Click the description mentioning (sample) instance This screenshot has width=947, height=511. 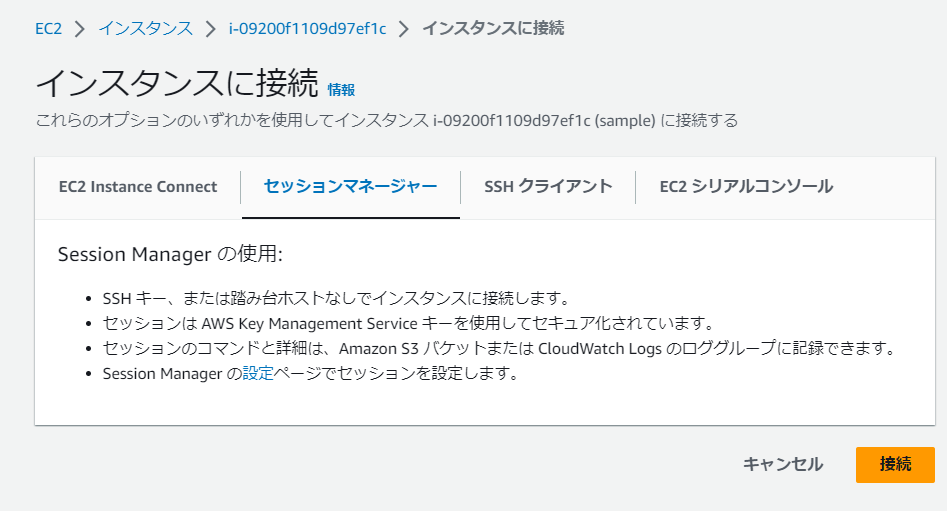[x=387, y=120]
